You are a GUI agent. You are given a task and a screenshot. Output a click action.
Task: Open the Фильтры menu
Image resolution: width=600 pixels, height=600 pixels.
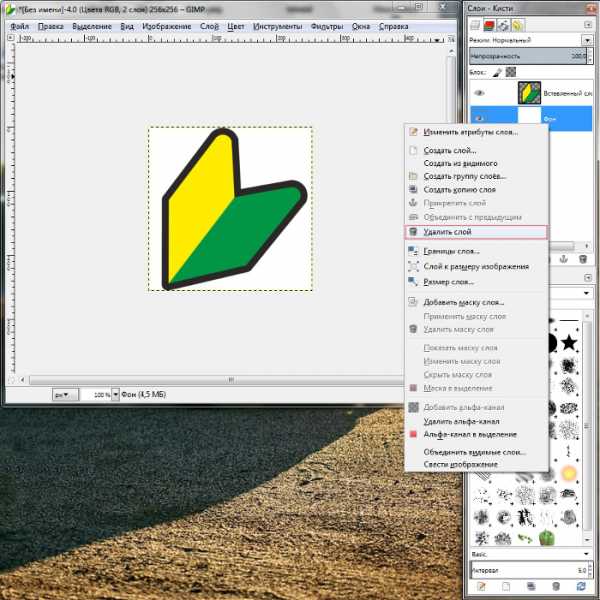click(x=327, y=26)
